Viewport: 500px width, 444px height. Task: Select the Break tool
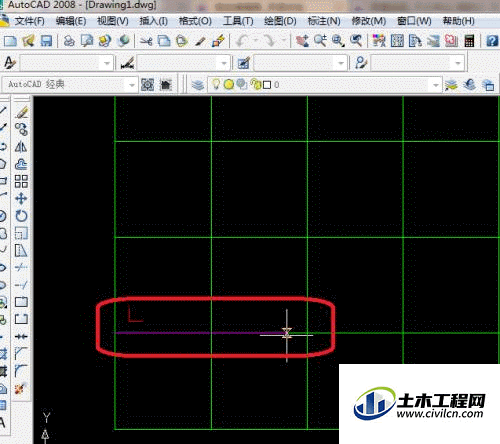tap(21, 319)
